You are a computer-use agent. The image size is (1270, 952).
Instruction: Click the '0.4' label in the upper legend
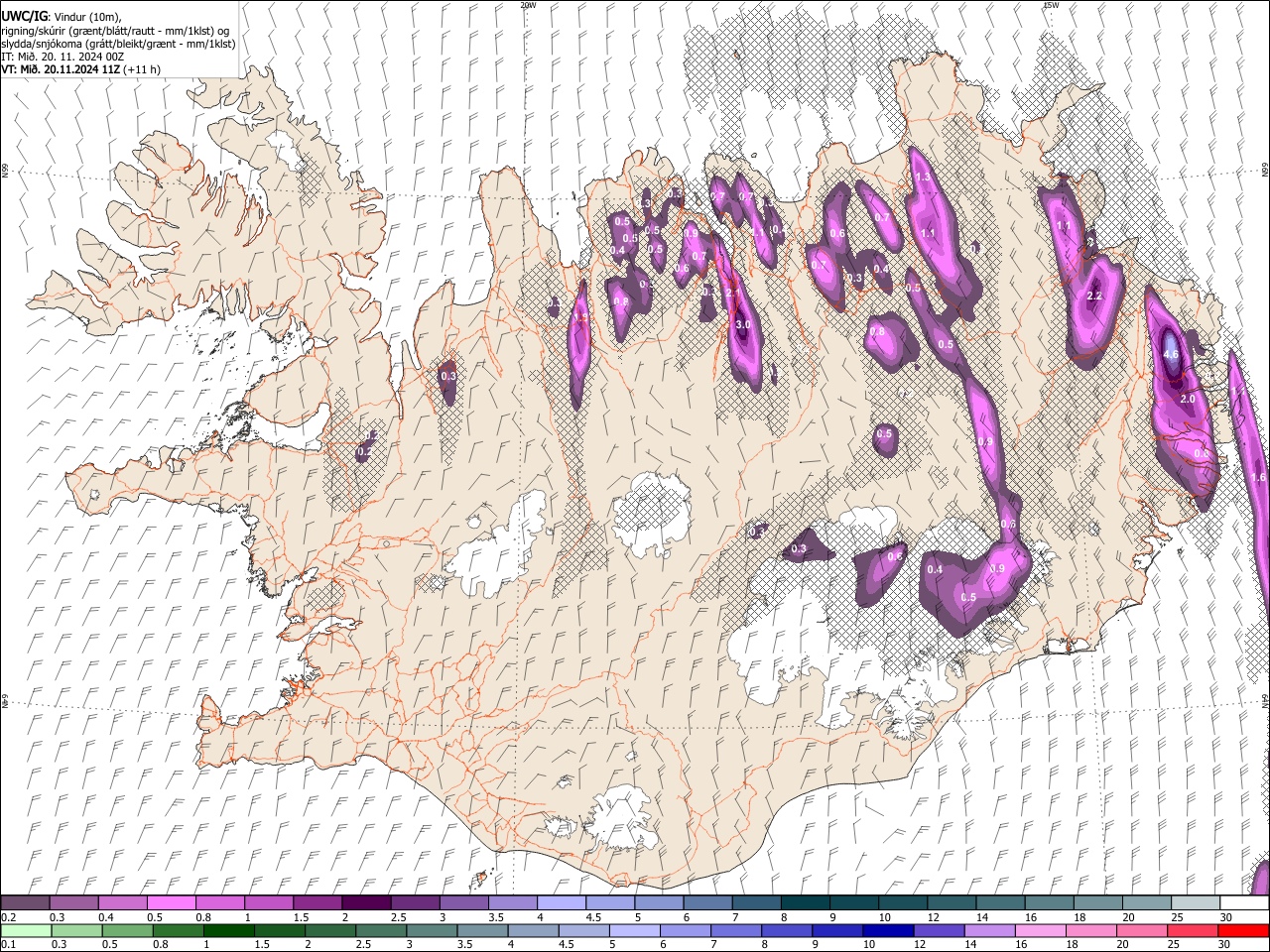click(x=106, y=917)
